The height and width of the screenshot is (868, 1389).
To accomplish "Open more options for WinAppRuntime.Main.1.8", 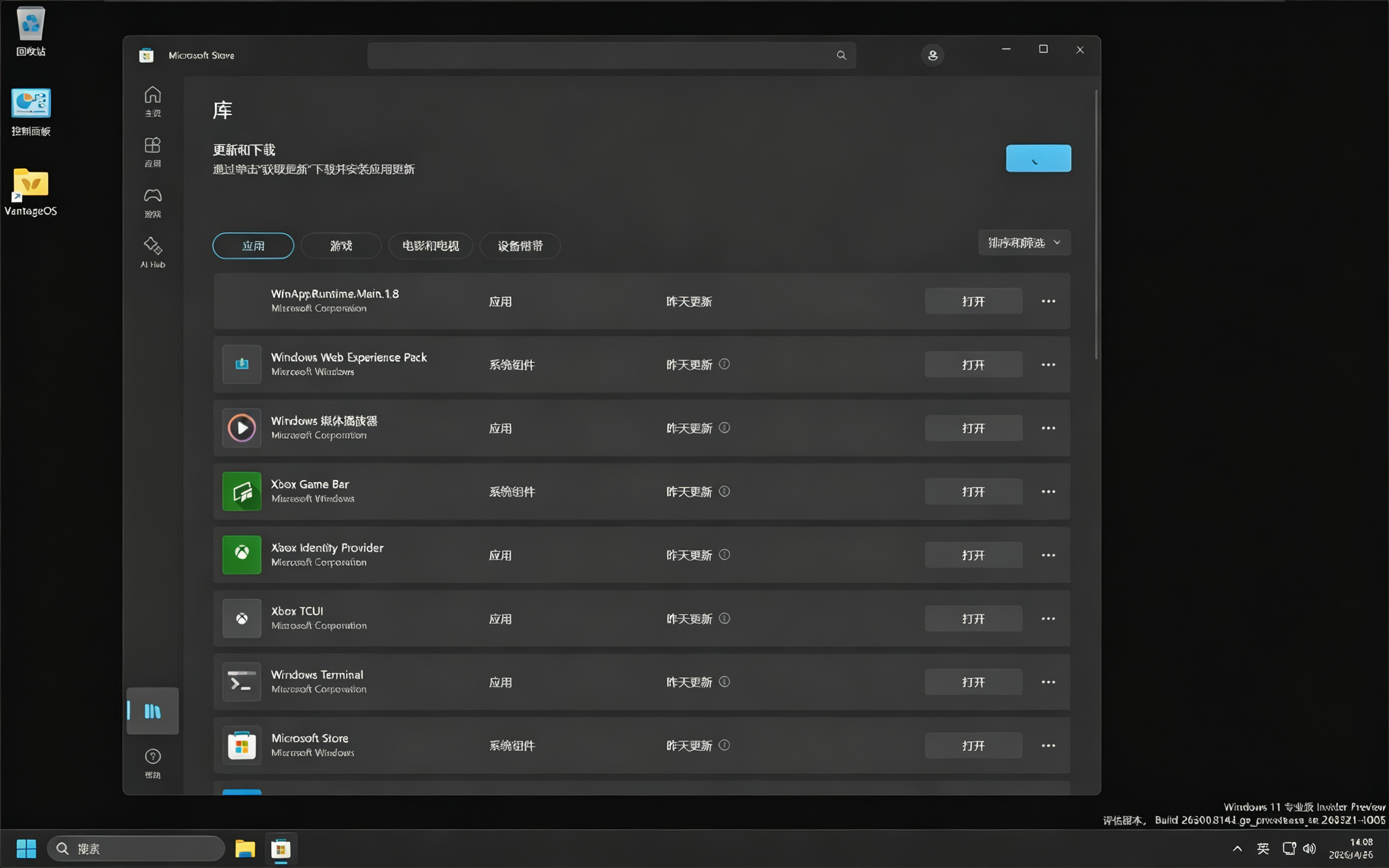I will coord(1048,302).
